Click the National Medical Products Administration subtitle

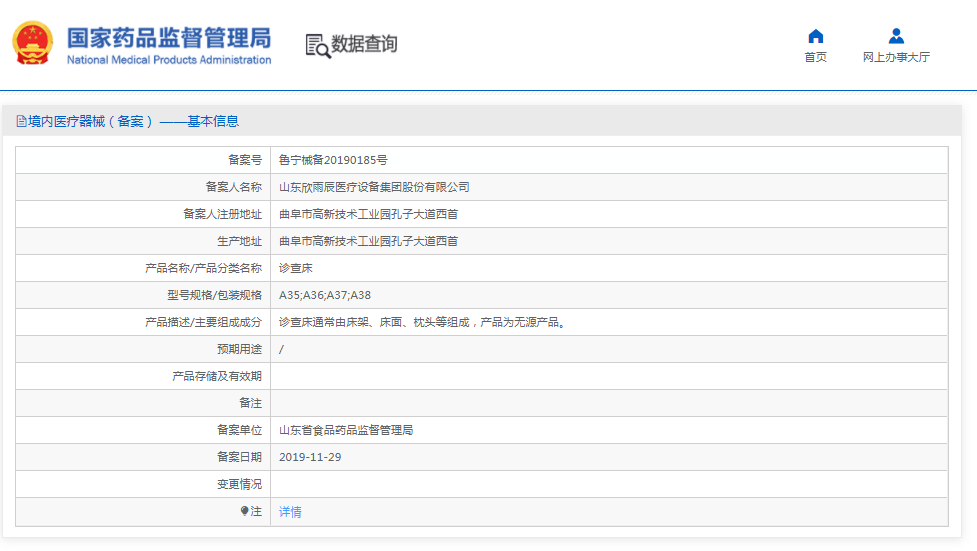tap(168, 60)
